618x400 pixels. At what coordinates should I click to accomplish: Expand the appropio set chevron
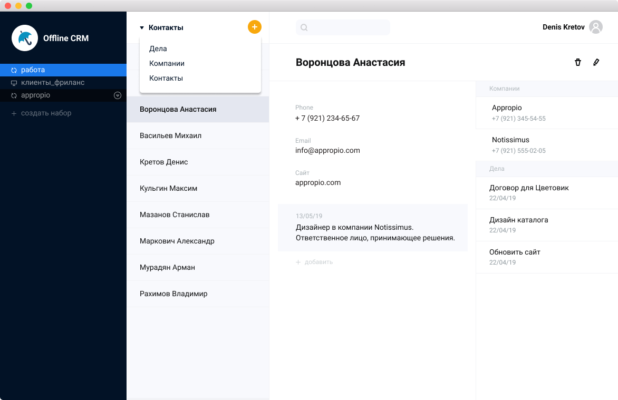pyautogui.click(x=117, y=96)
